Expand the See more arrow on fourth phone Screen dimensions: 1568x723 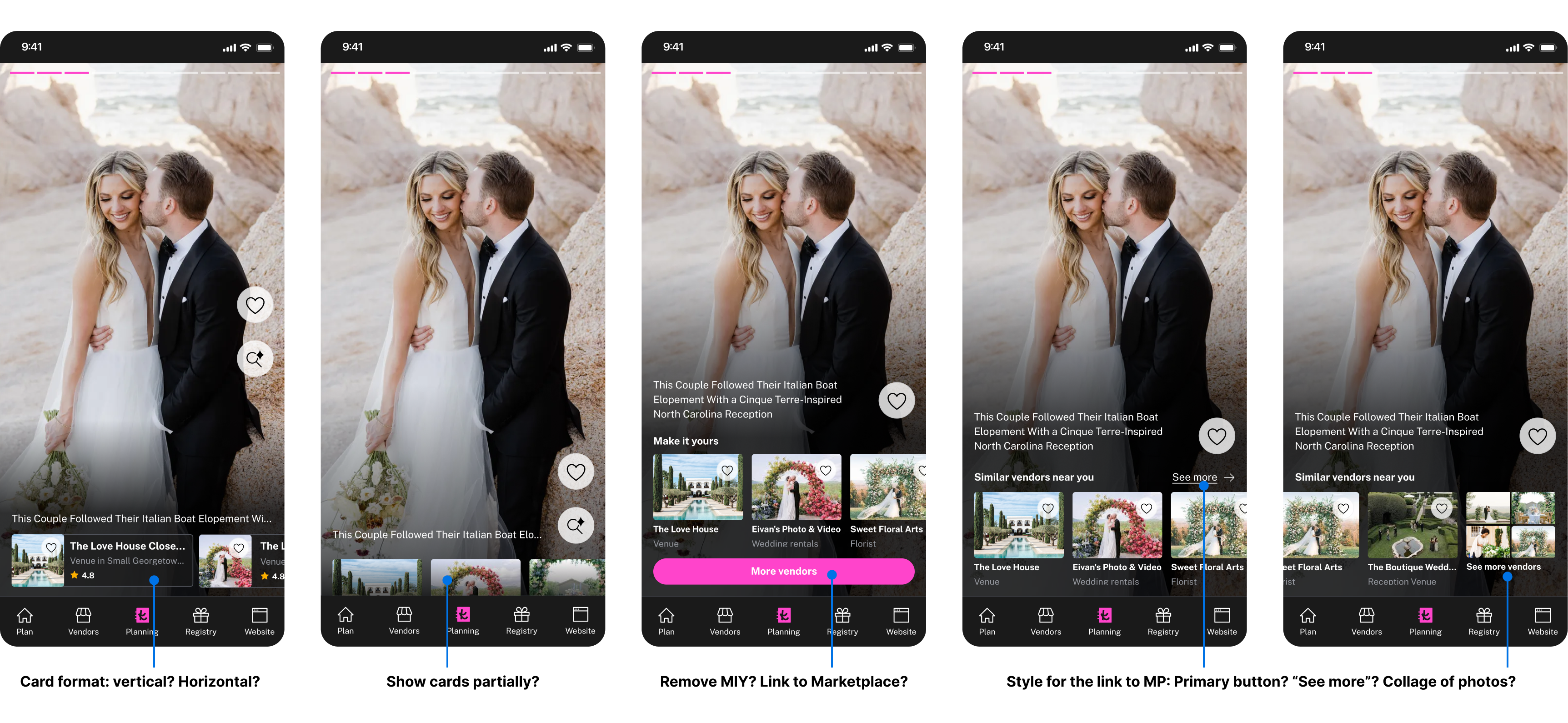coord(1230,478)
